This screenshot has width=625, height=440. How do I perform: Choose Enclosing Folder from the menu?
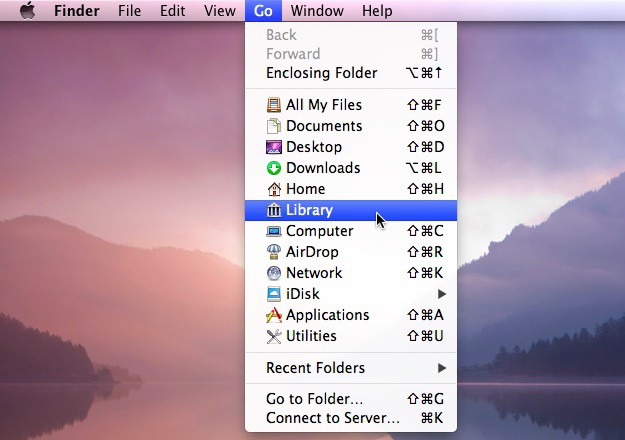pyautogui.click(x=351, y=73)
